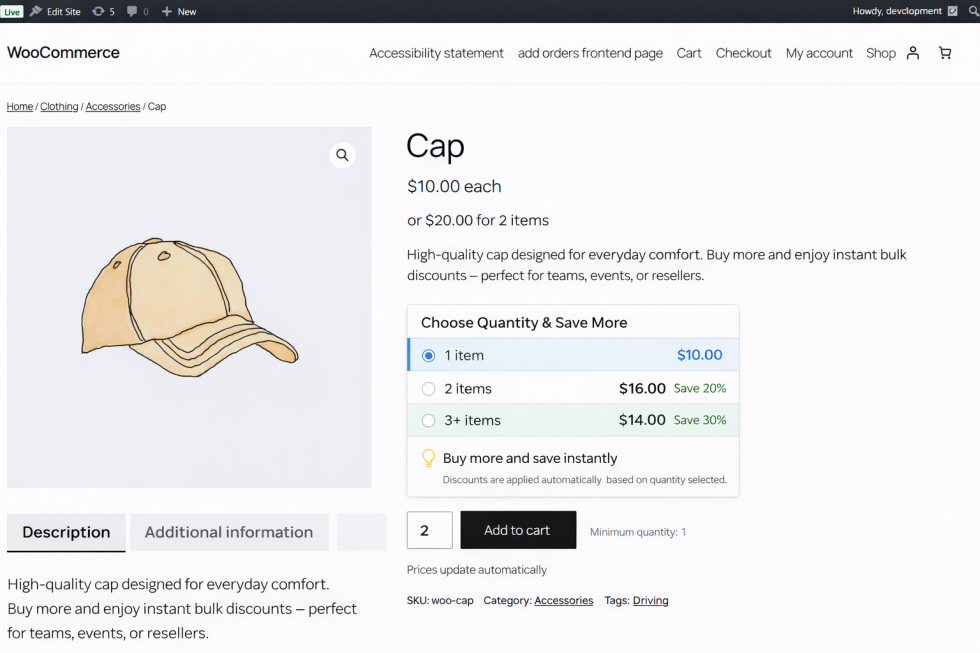Click the plus New item in admin bar
Screen dimensions: 980x653
(x=179, y=12)
